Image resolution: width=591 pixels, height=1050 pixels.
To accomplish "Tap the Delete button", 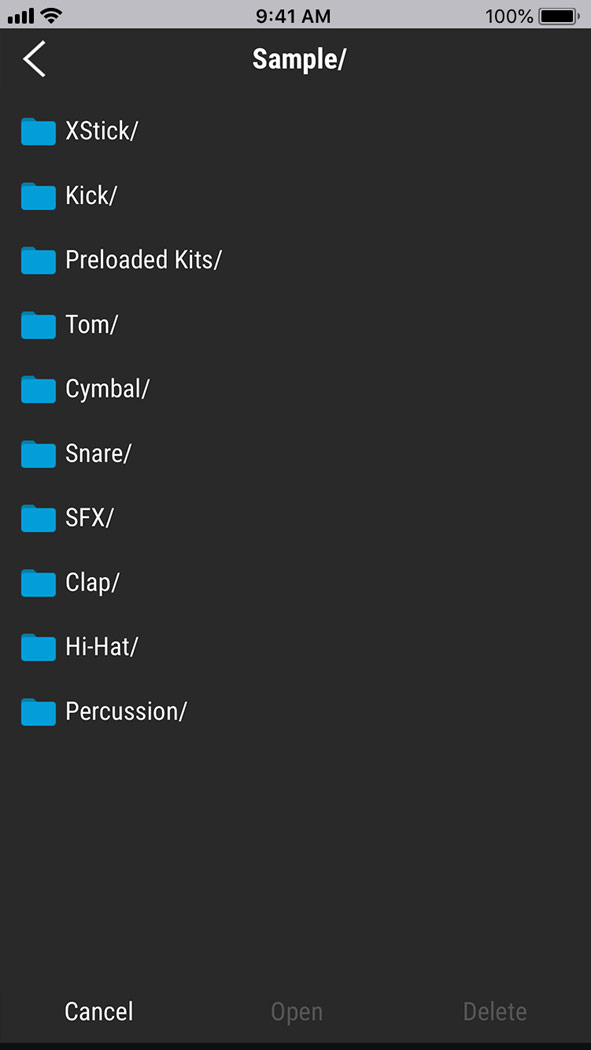I will 494,1012.
